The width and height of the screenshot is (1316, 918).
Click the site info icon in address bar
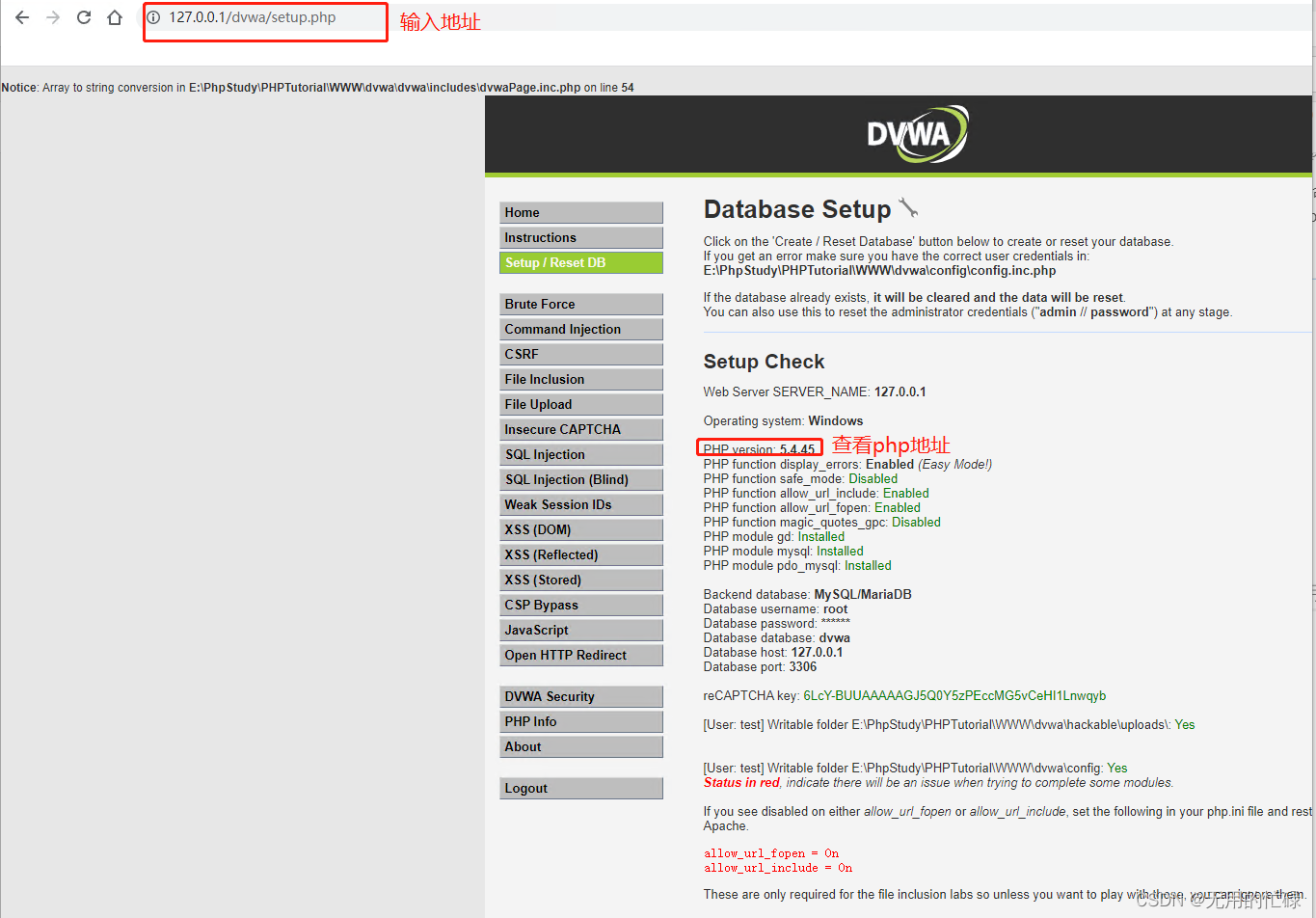153,17
